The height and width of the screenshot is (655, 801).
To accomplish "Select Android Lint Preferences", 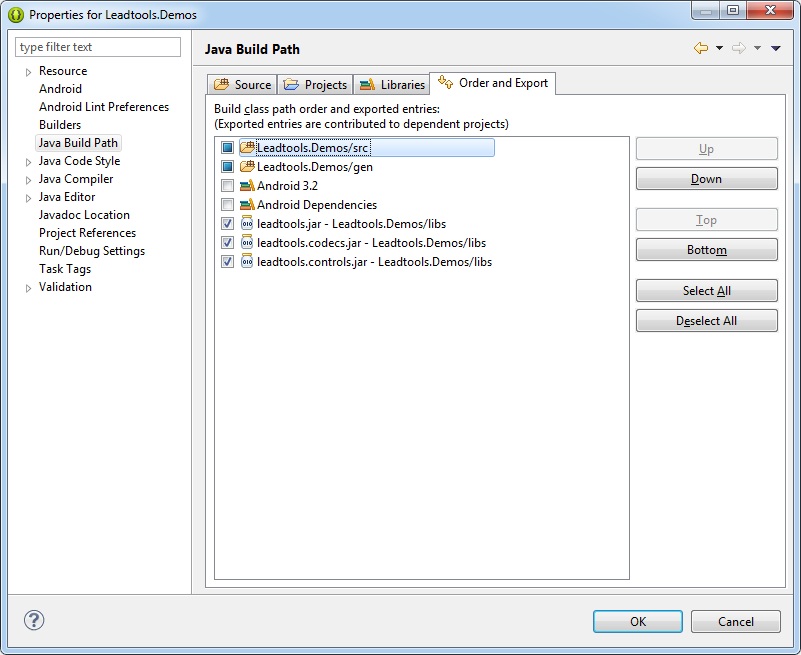I will (x=104, y=107).
